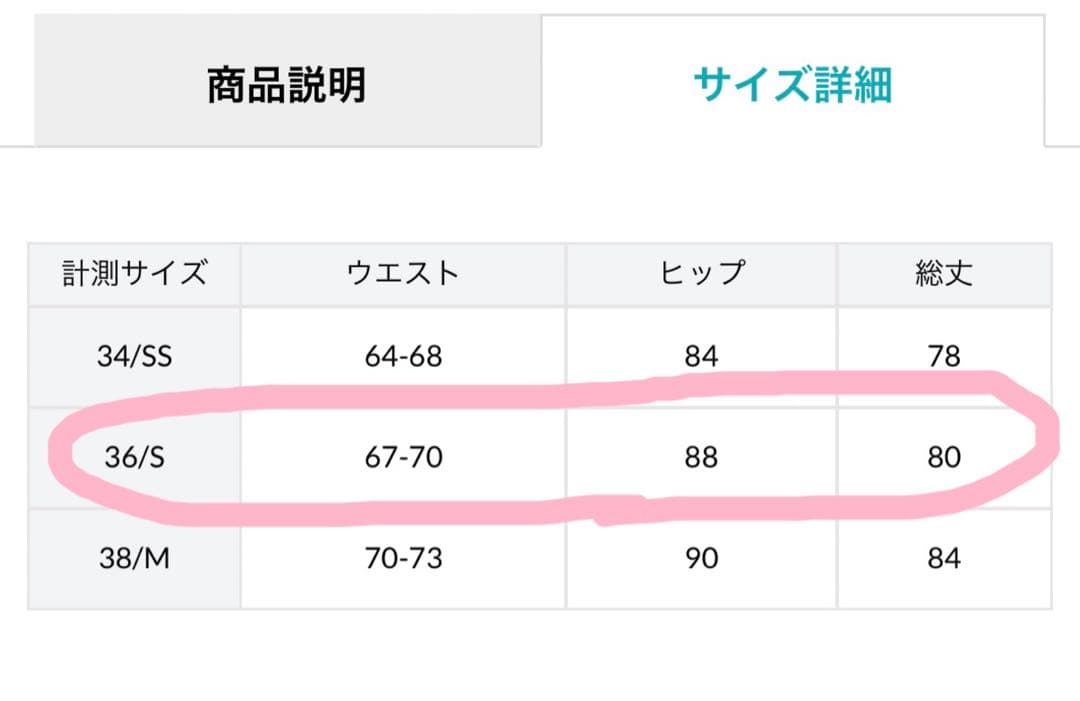Click the 70-73 waist value
Viewport: 1080px width, 701px height.
[x=403, y=558]
